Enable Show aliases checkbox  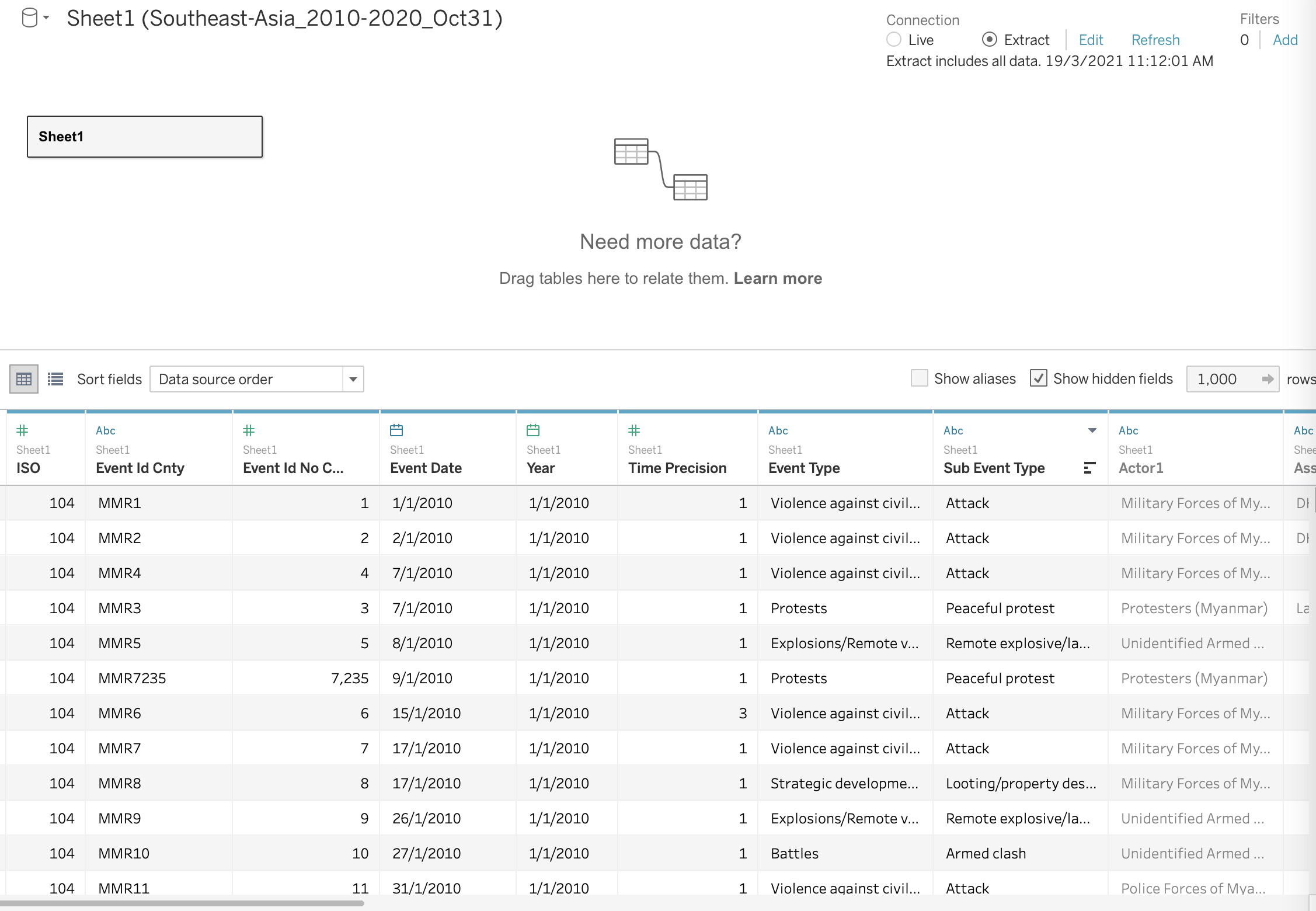920,378
